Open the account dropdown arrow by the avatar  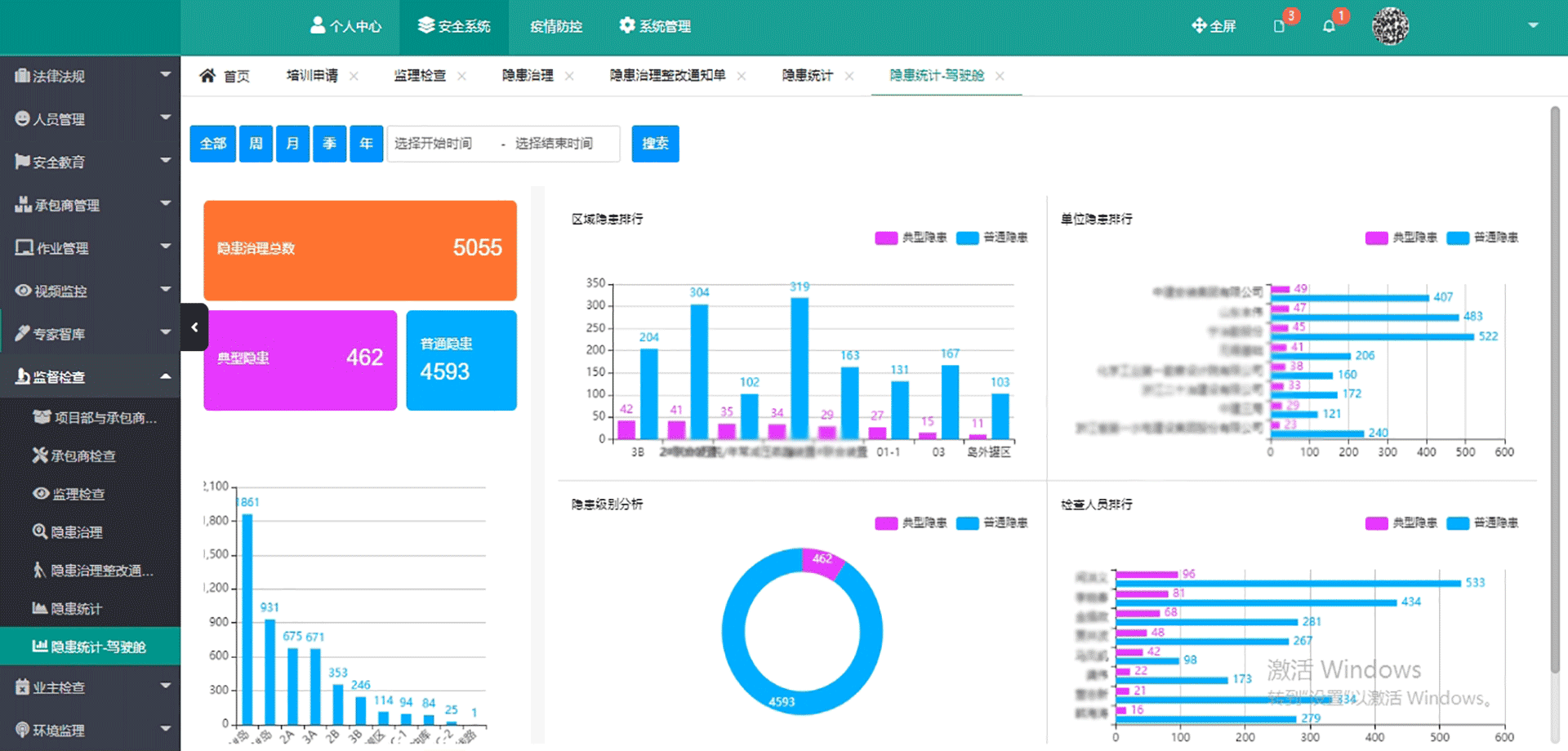[x=1533, y=25]
